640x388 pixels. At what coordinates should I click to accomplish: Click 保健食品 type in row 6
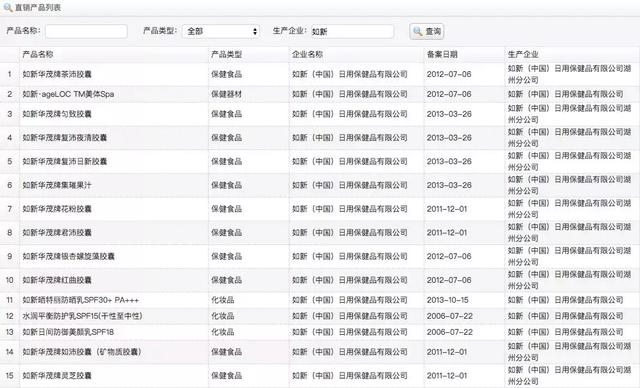[x=227, y=185]
